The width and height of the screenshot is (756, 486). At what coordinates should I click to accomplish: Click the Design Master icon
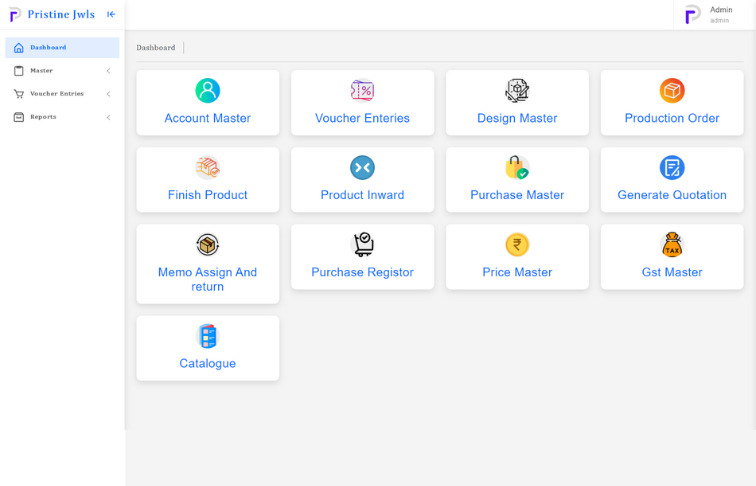[x=517, y=90]
